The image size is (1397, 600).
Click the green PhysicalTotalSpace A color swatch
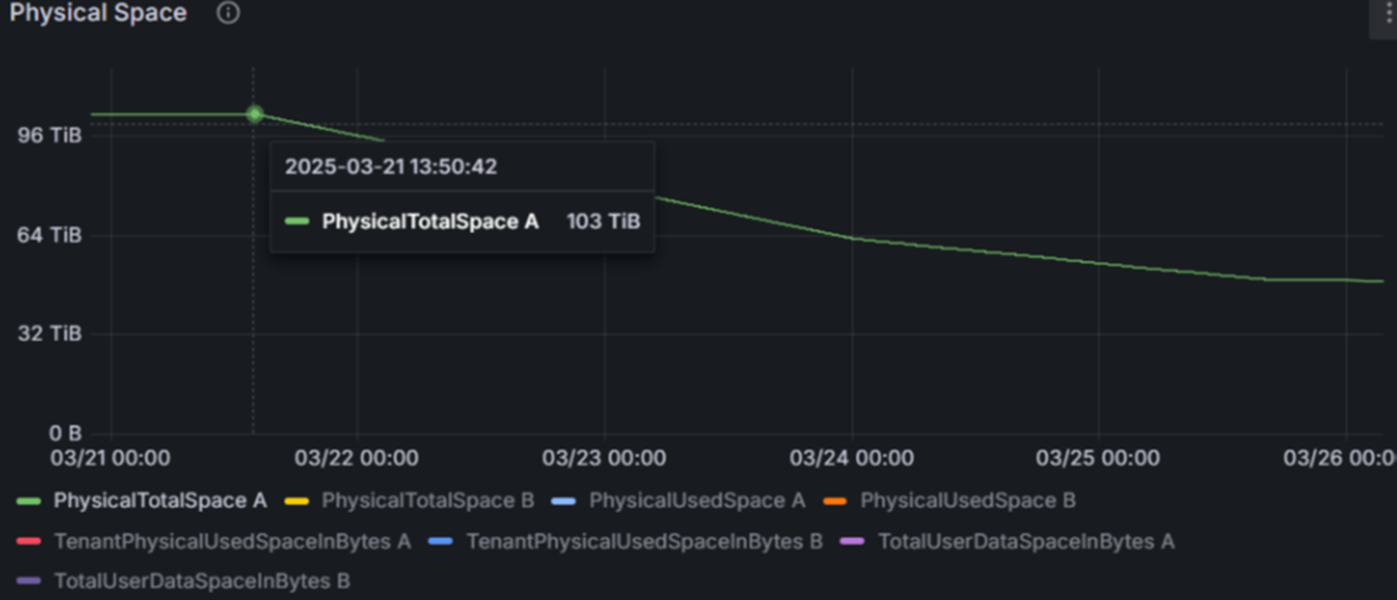tap(30, 501)
